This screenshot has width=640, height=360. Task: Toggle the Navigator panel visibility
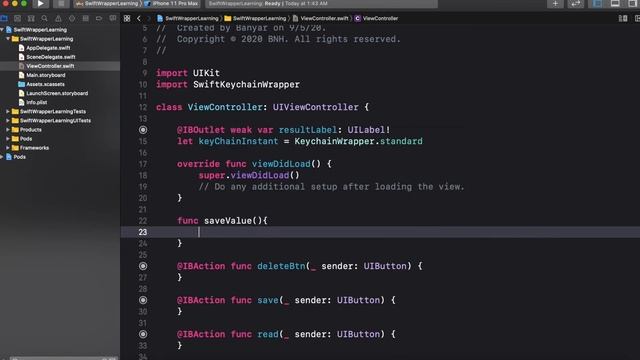coord(598,3)
